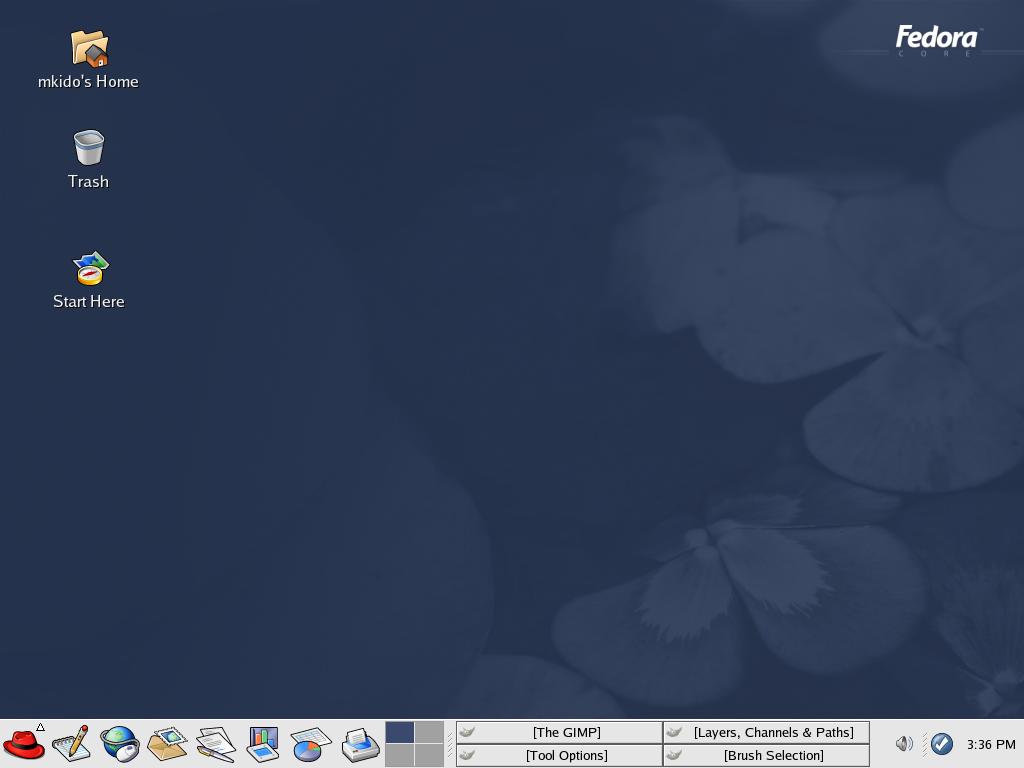Open the email client envelope icon
The height and width of the screenshot is (768, 1024).
click(x=167, y=744)
